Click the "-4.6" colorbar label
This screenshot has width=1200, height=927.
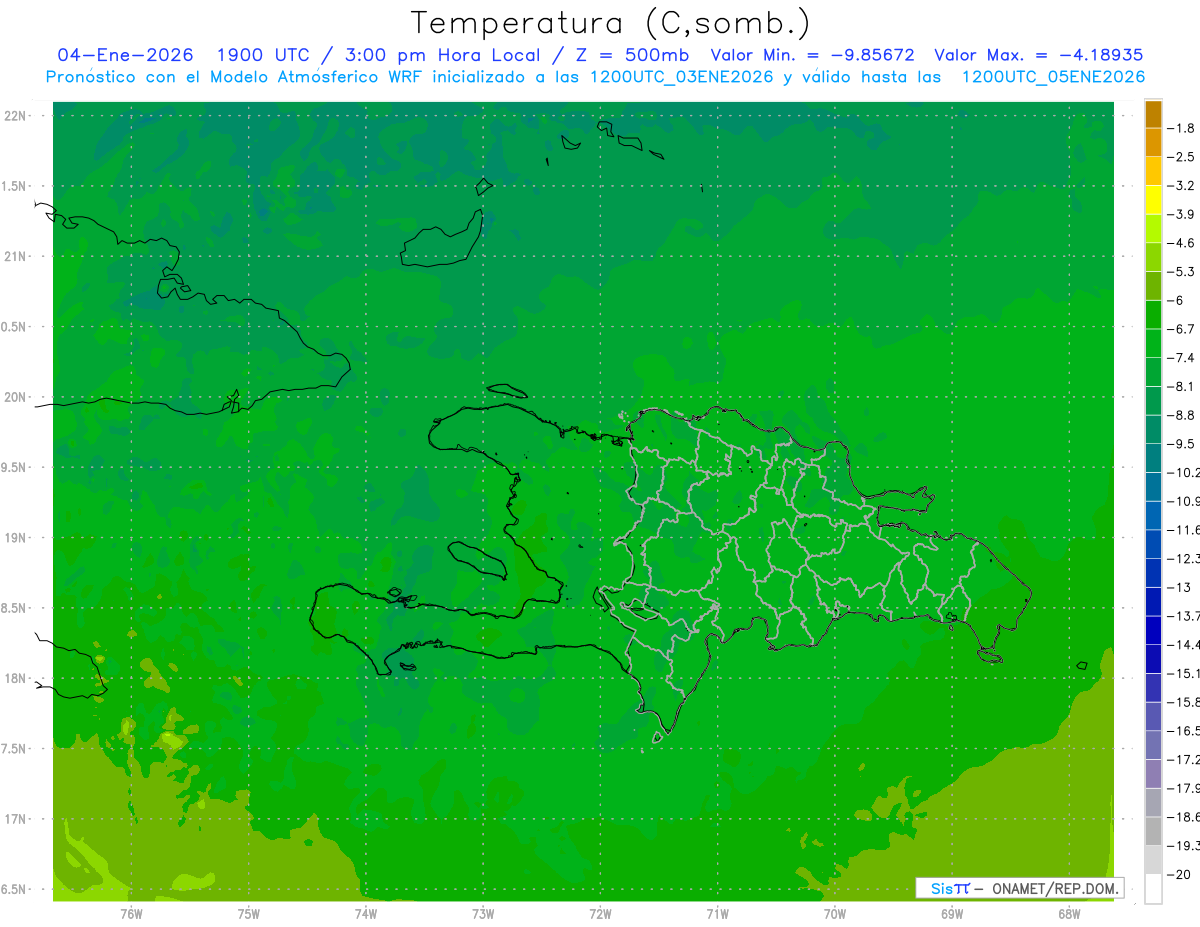[x=1181, y=243]
